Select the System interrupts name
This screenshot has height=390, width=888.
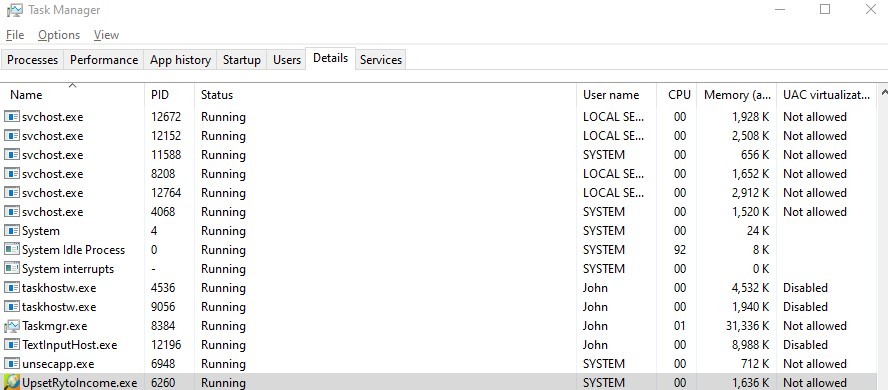[x=68, y=269]
